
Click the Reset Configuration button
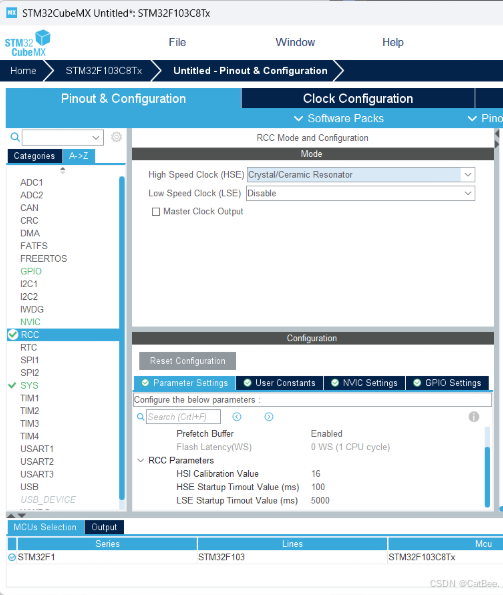[187, 361]
